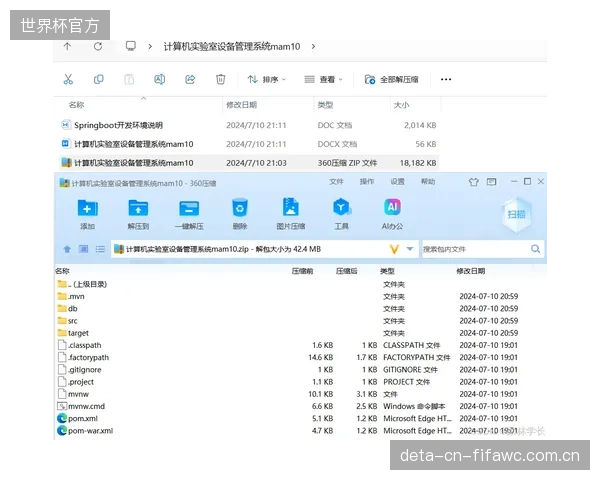Click the 扫描 scan hexagon button
600x480 pixels.
[516, 214]
